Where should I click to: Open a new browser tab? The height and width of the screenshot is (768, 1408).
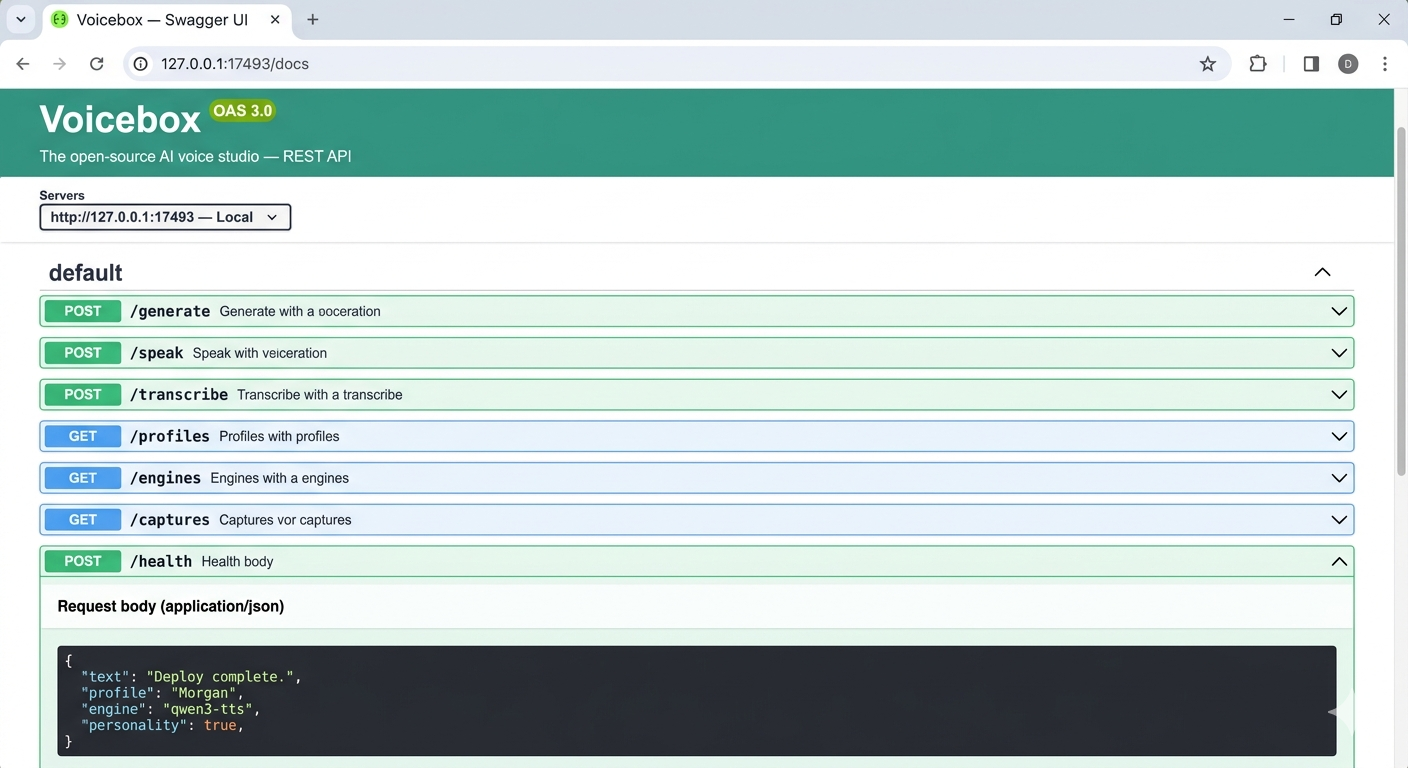point(313,20)
